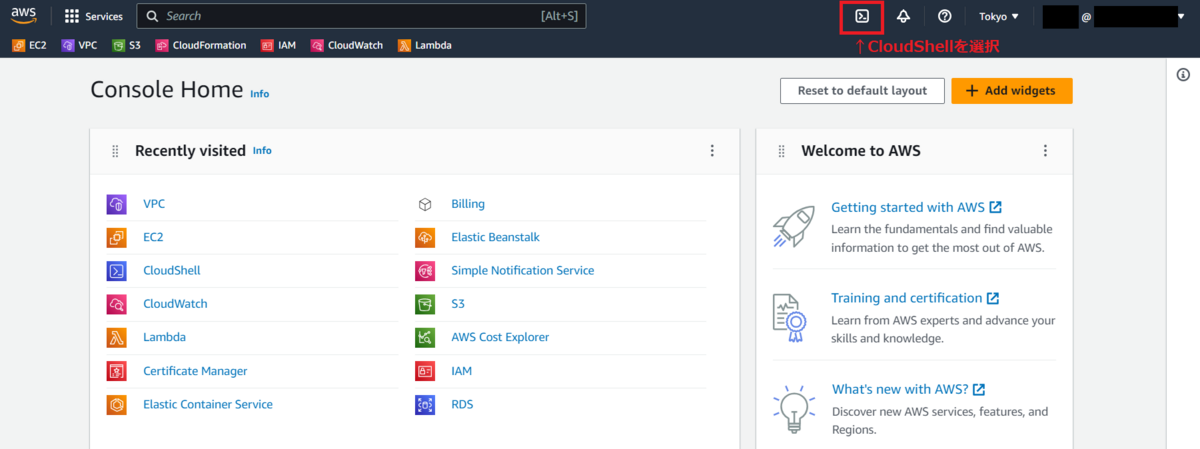This screenshot has width=1200, height=449.
Task: Open the Lambda shortcut in favorites bar
Action: coord(424,45)
